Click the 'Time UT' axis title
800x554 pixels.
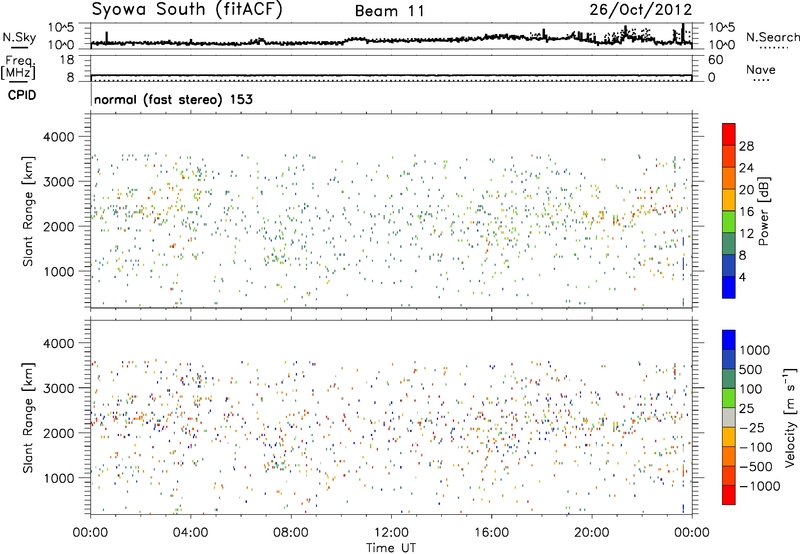tap(391, 548)
